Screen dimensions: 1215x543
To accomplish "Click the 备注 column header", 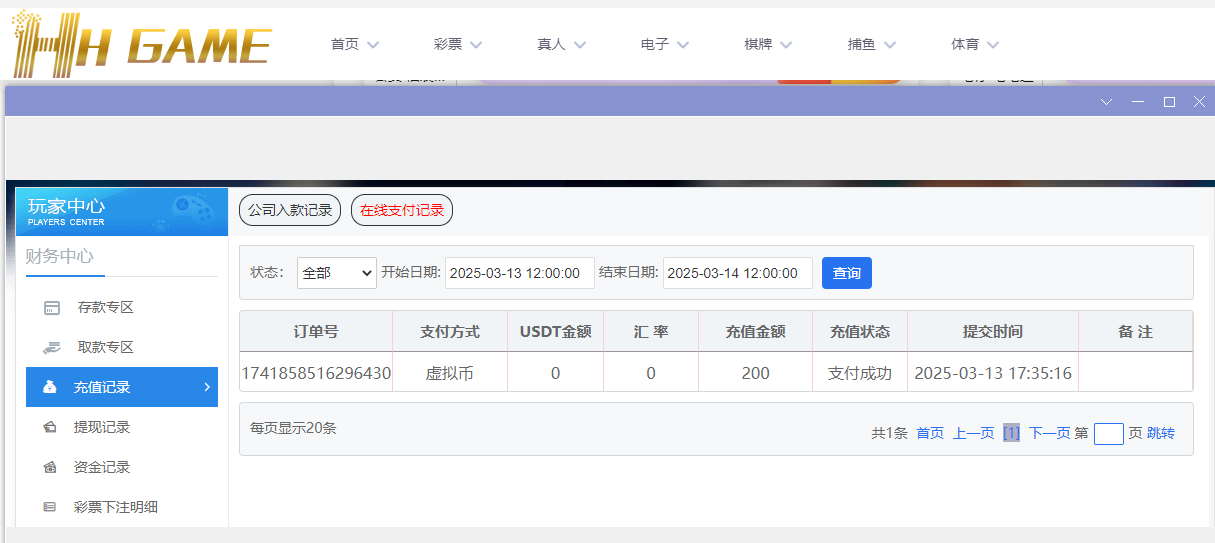I will 1135,331.
